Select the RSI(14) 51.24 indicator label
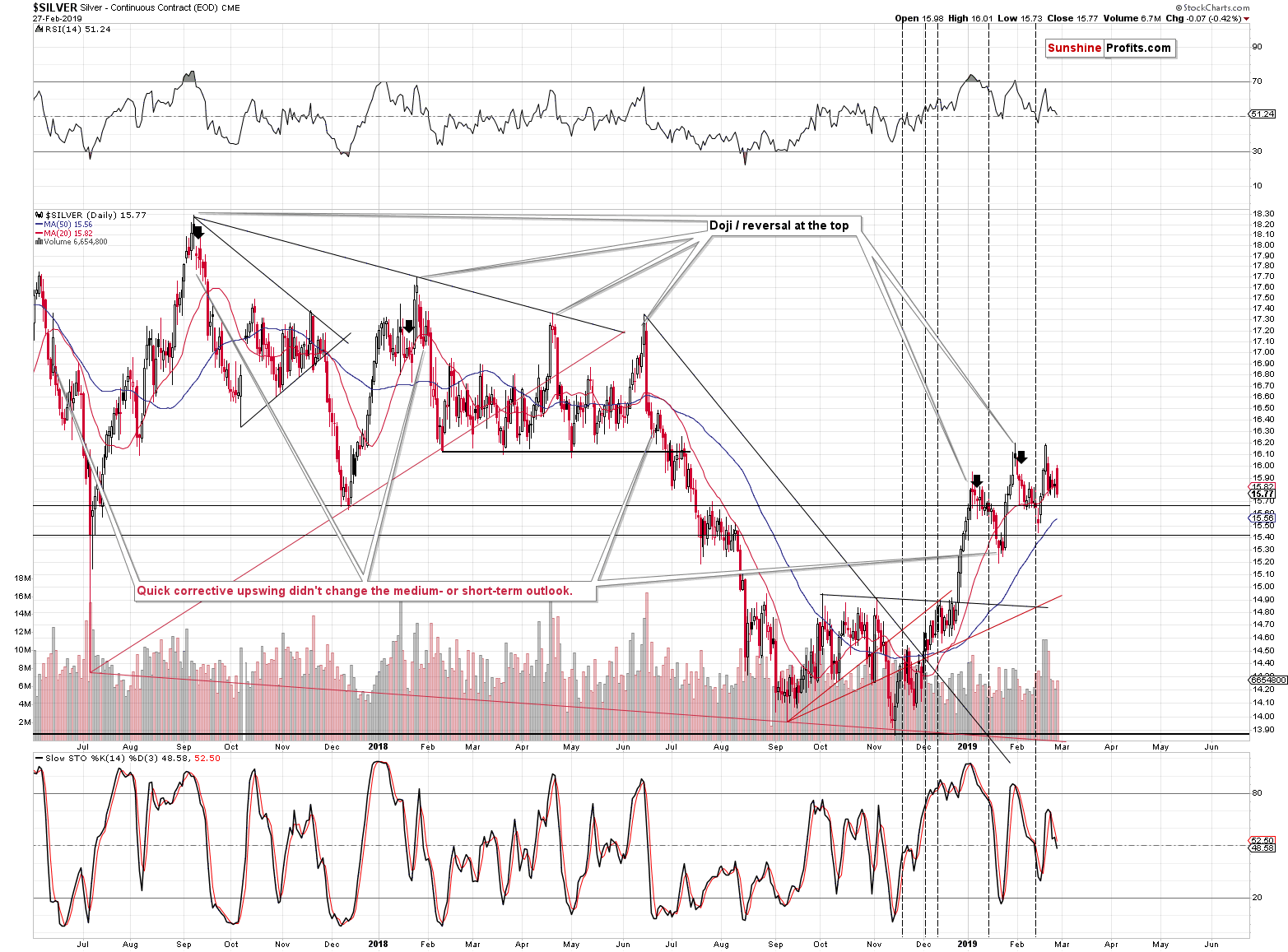This screenshot has width=1288, height=952. 77,29
